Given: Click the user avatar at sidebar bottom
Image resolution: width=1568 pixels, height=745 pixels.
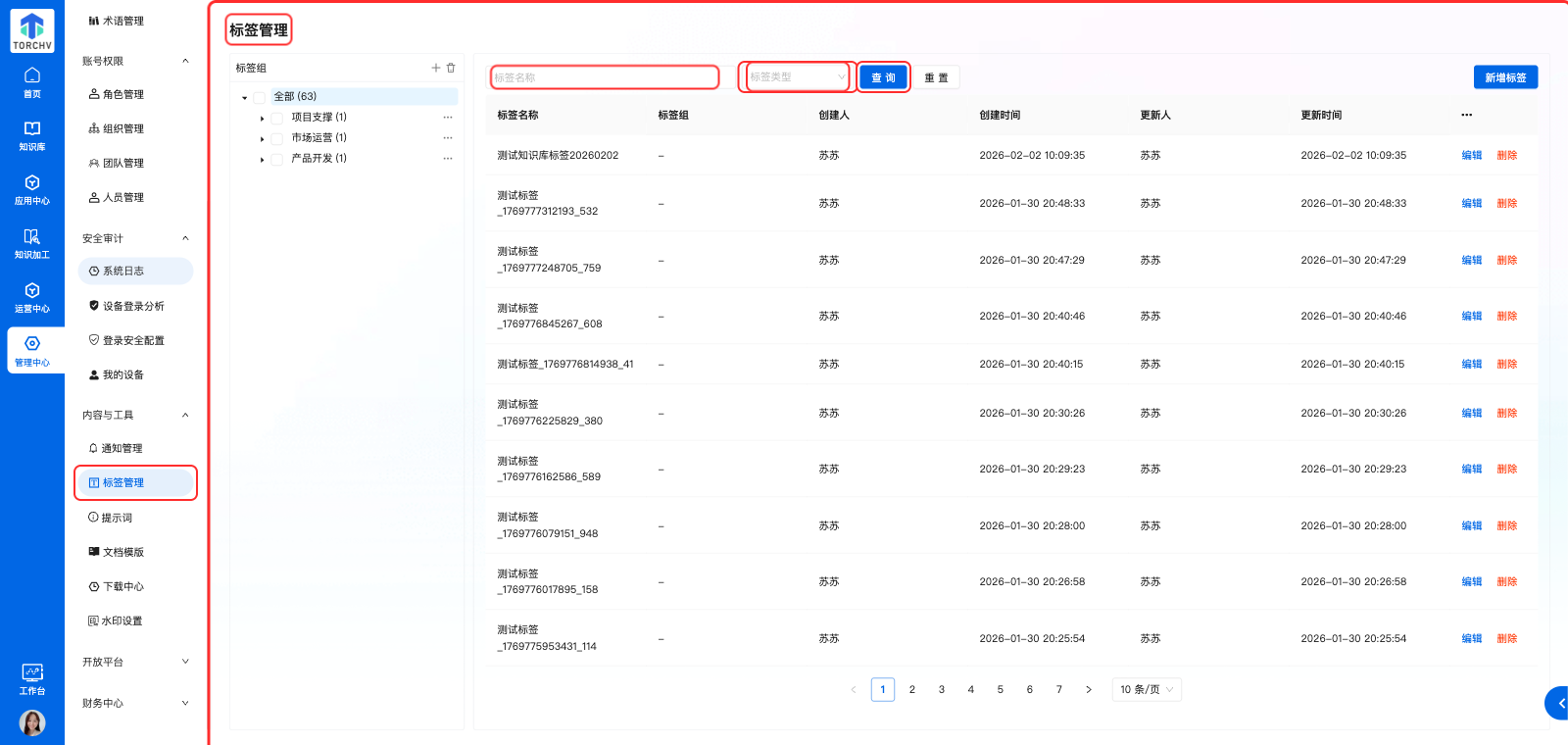Looking at the screenshot, I should point(32,723).
